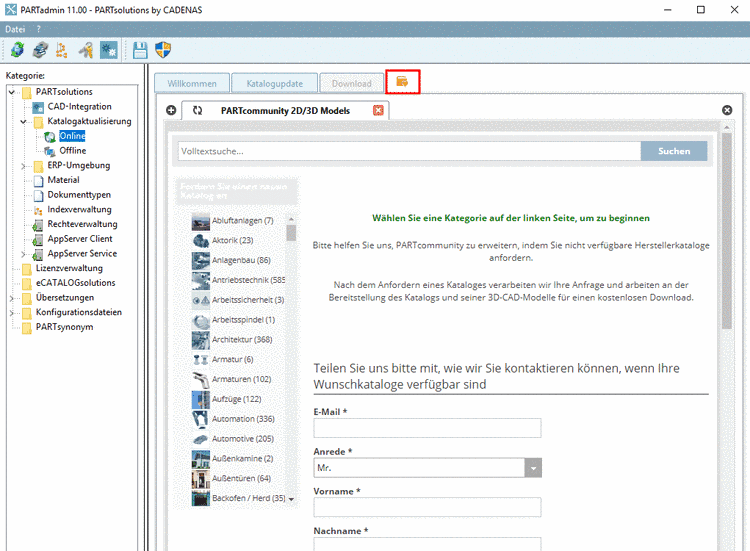750x551 pixels.
Task: Click the Armaturen (102) thumbnail
Action: point(201,380)
